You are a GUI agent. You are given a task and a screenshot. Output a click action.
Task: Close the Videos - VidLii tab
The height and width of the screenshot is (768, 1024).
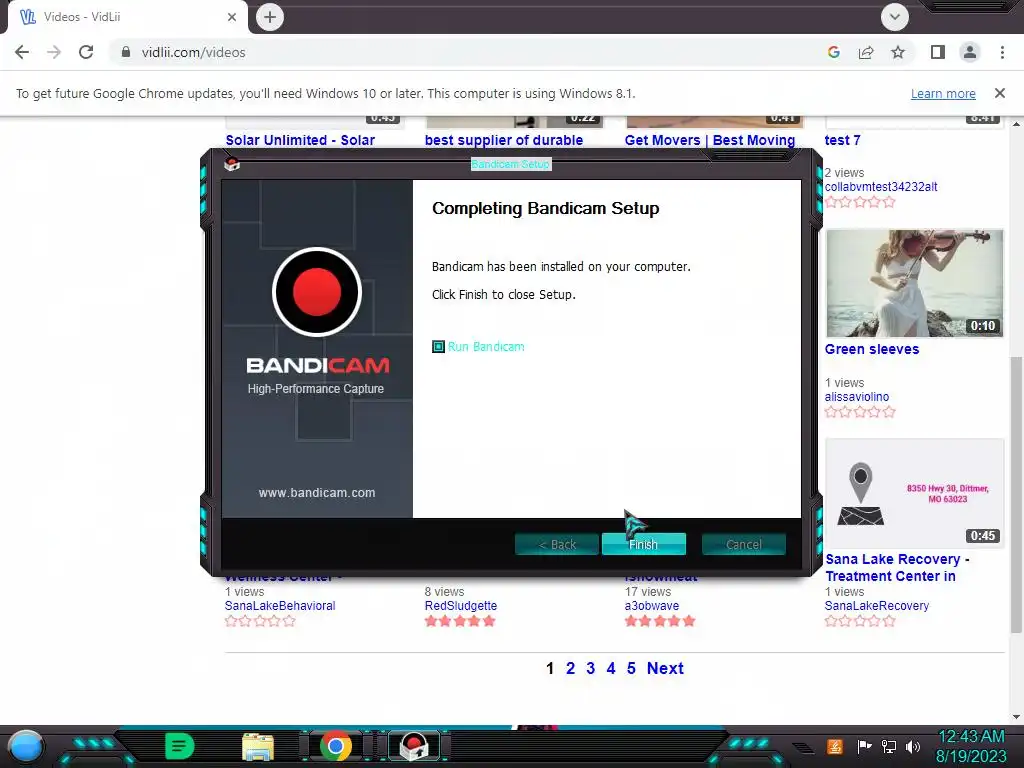tap(232, 17)
